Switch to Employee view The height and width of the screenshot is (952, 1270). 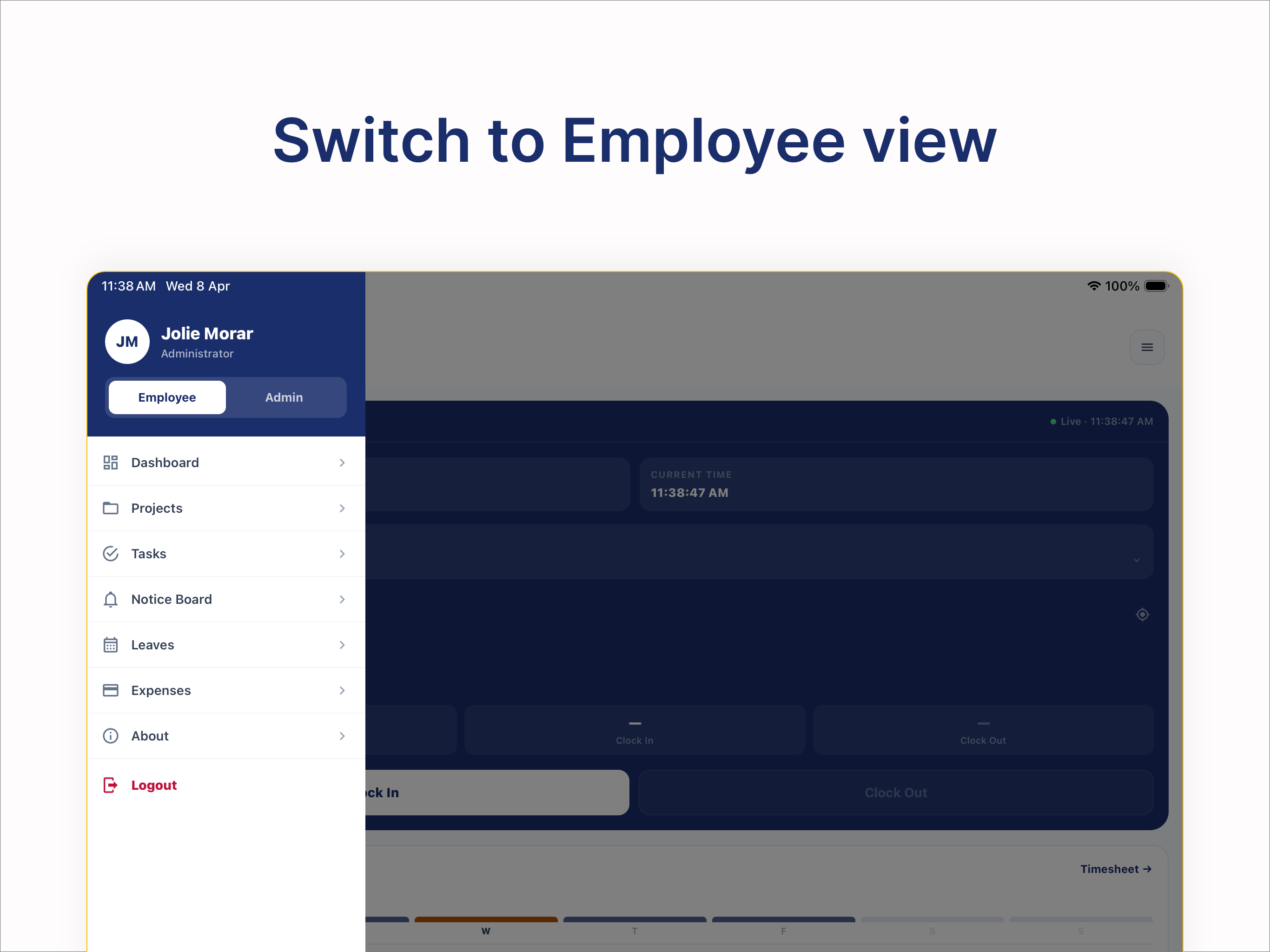point(167,397)
